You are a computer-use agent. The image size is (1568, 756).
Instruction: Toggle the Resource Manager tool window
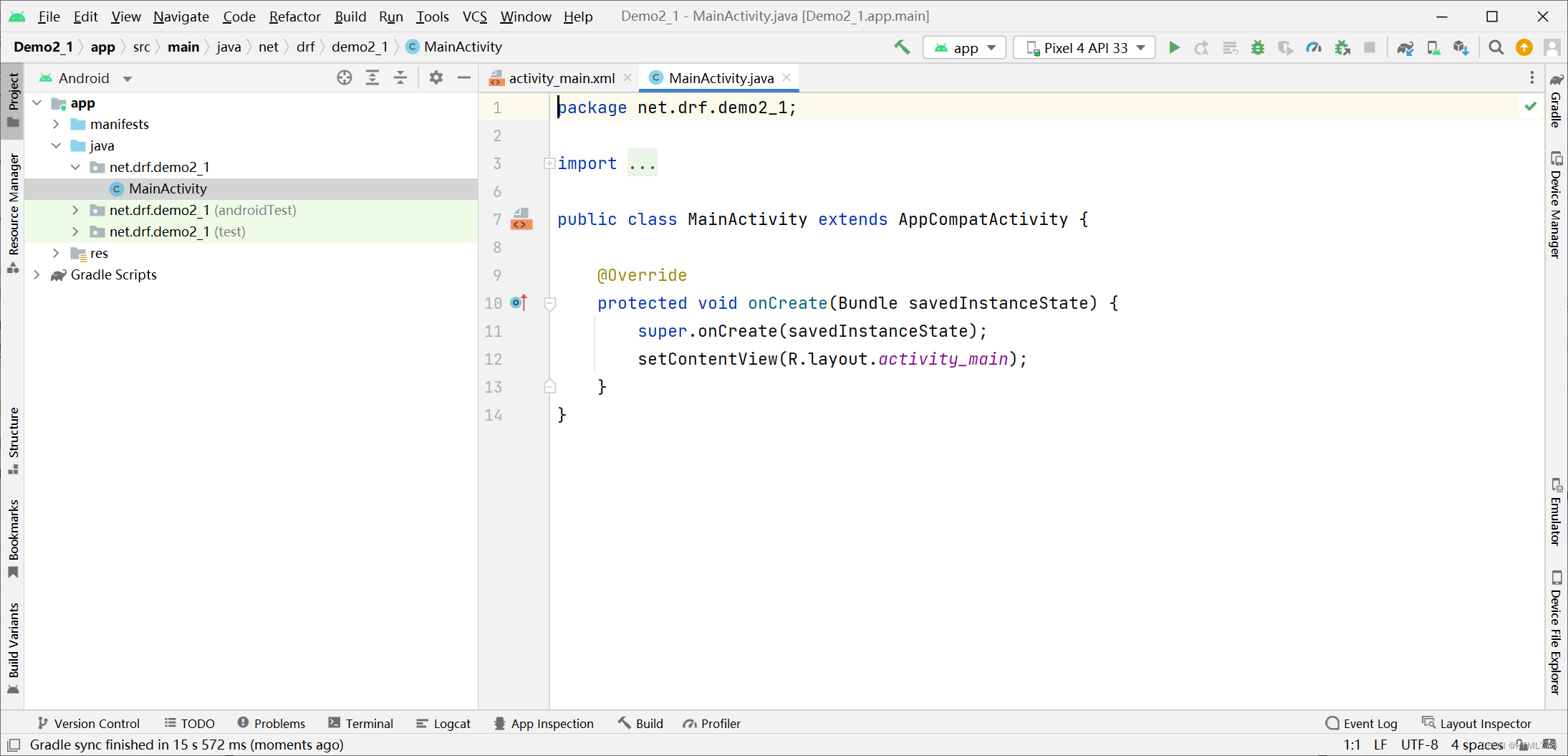[13, 213]
